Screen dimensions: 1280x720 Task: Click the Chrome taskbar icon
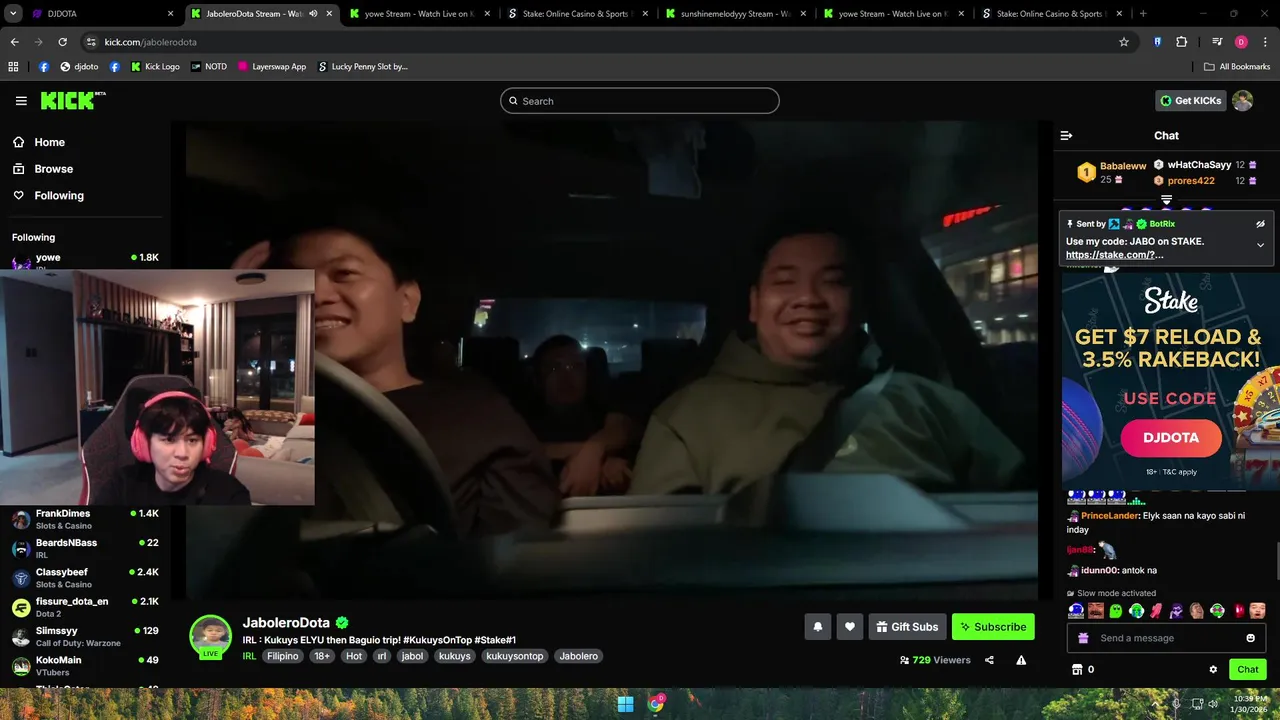[x=656, y=704]
